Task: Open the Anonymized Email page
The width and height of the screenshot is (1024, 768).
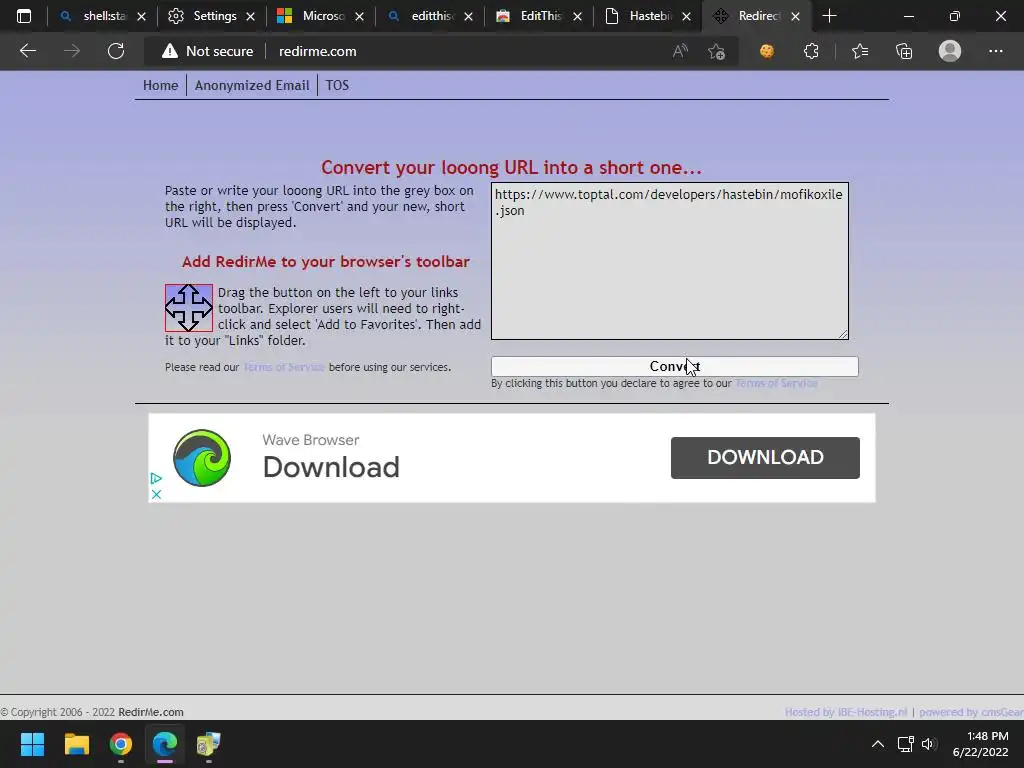Action: (x=252, y=86)
